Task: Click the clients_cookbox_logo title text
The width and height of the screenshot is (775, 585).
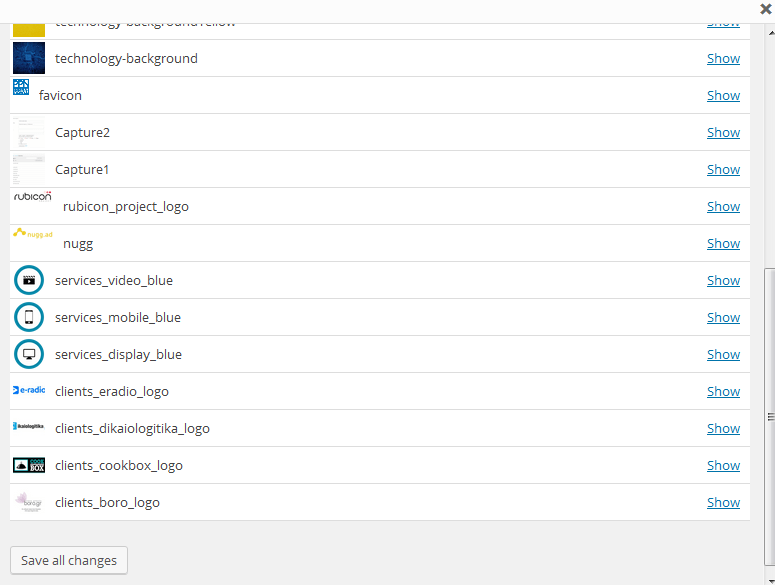Action: (119, 466)
